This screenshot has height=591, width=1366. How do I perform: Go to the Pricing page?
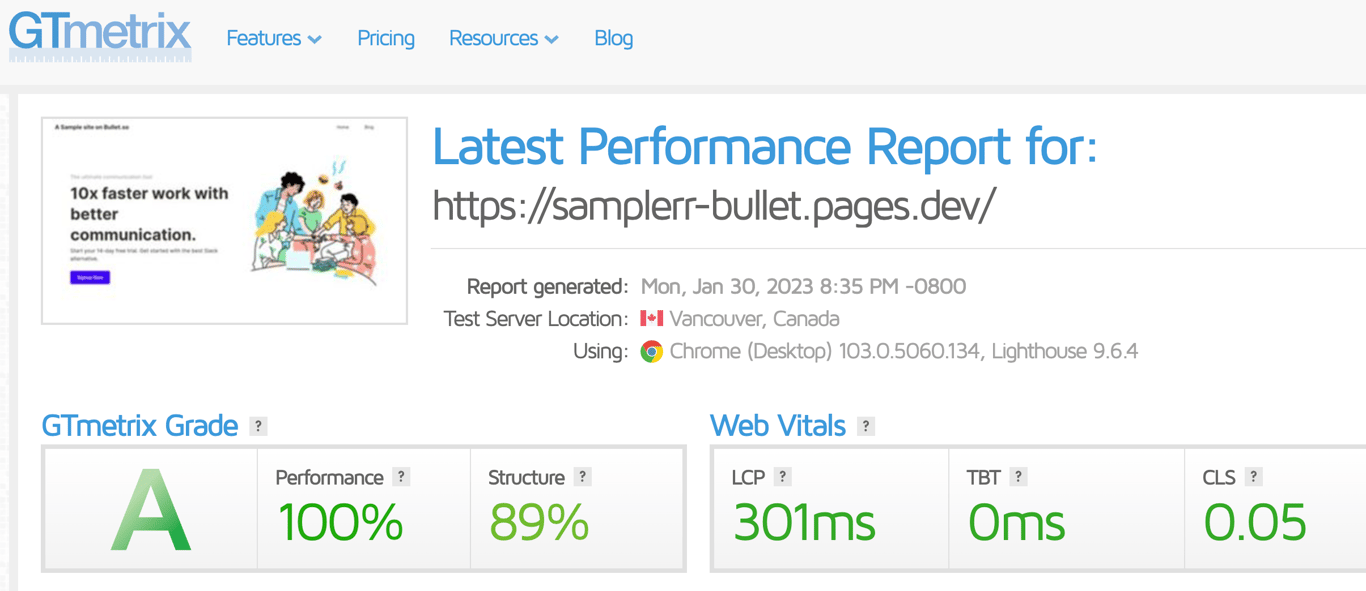[386, 38]
